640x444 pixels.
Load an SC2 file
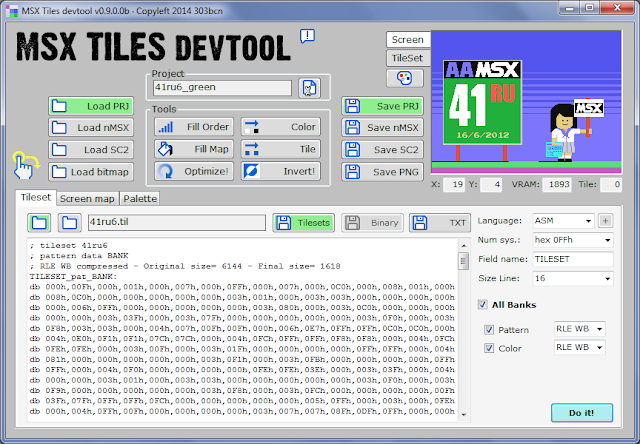[91, 150]
